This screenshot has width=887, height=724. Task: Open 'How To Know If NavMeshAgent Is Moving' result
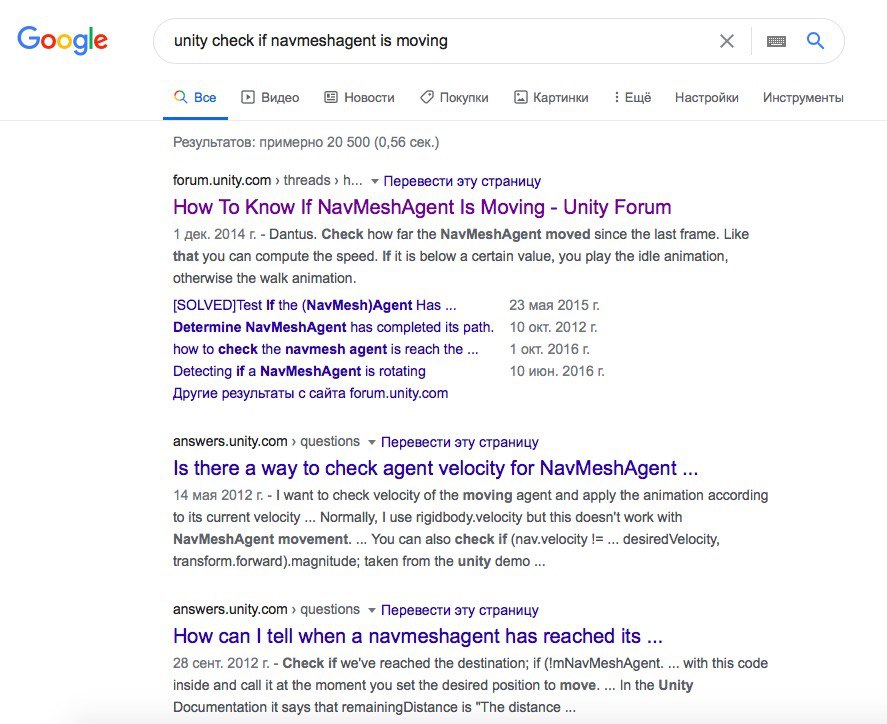pos(422,207)
